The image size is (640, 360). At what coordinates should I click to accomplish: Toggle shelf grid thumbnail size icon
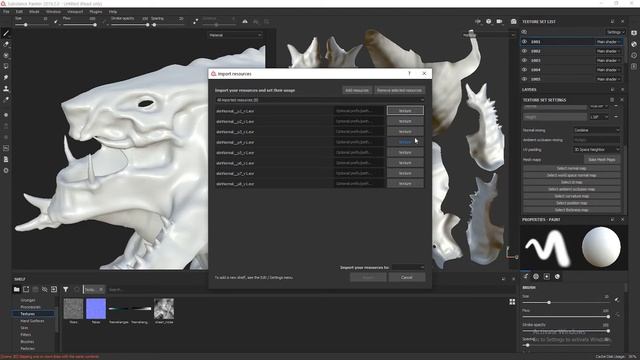pyautogui.click(x=512, y=302)
